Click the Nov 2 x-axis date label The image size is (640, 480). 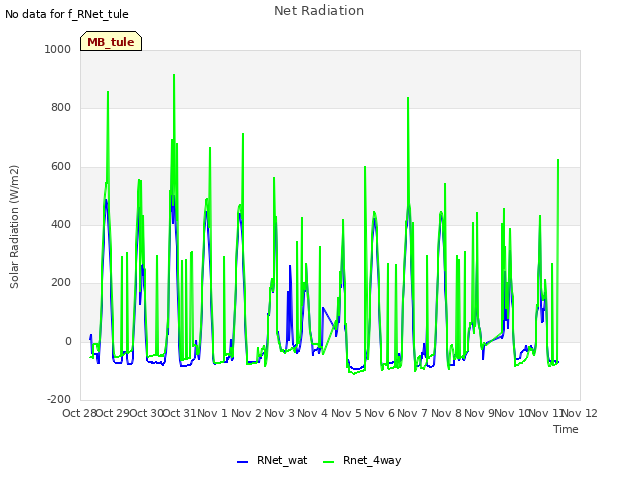[246, 413]
